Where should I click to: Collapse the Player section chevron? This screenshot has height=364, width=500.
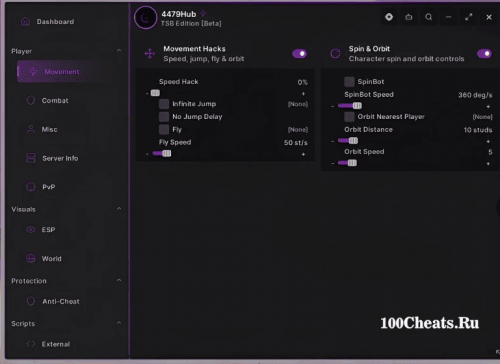click(119, 50)
